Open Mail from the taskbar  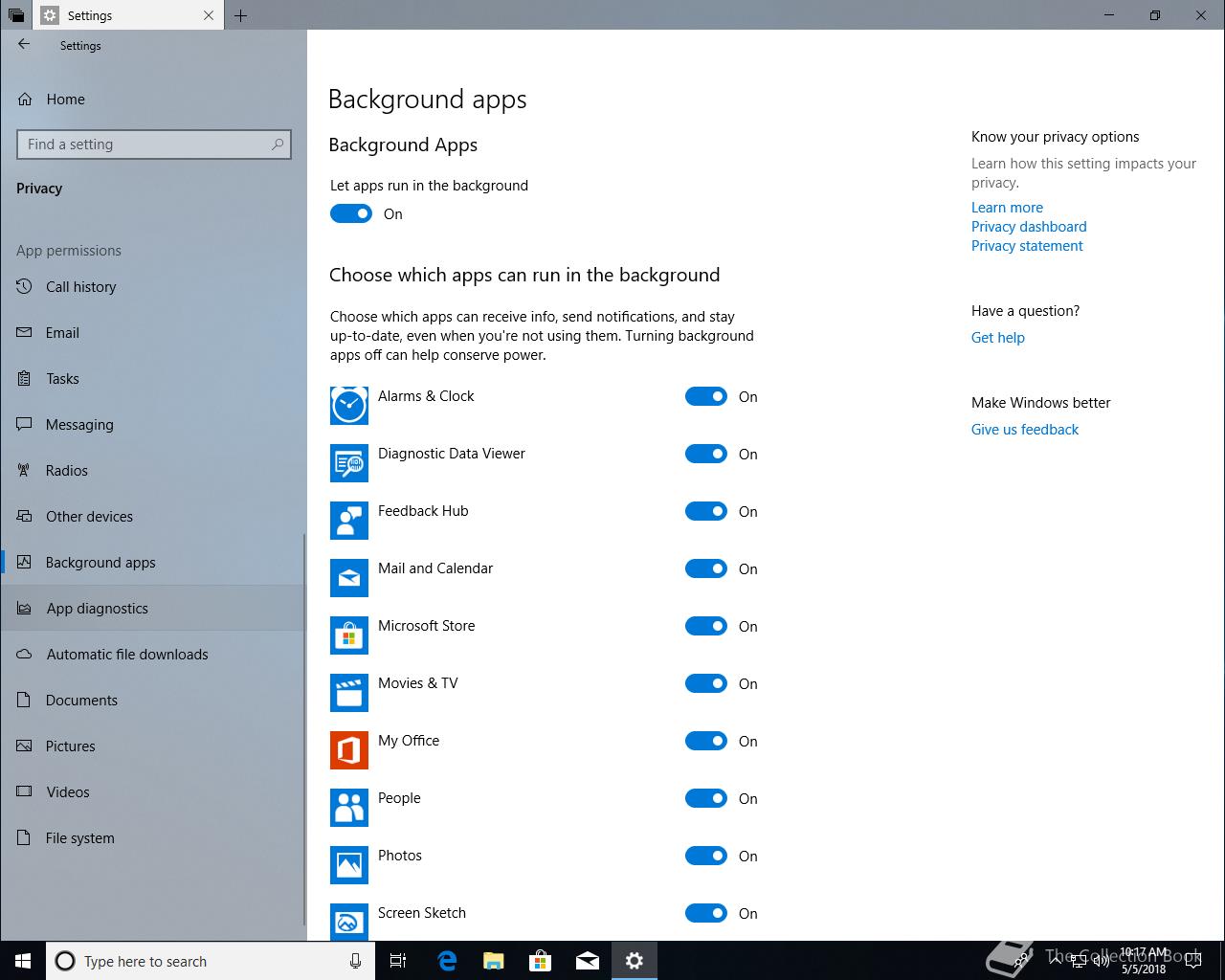coord(587,961)
